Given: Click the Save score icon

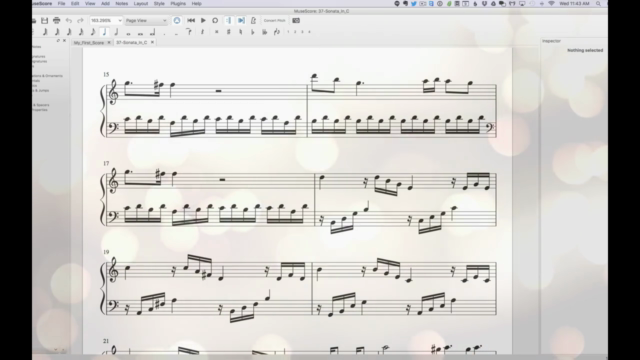Looking at the screenshot, I should tap(44, 20).
